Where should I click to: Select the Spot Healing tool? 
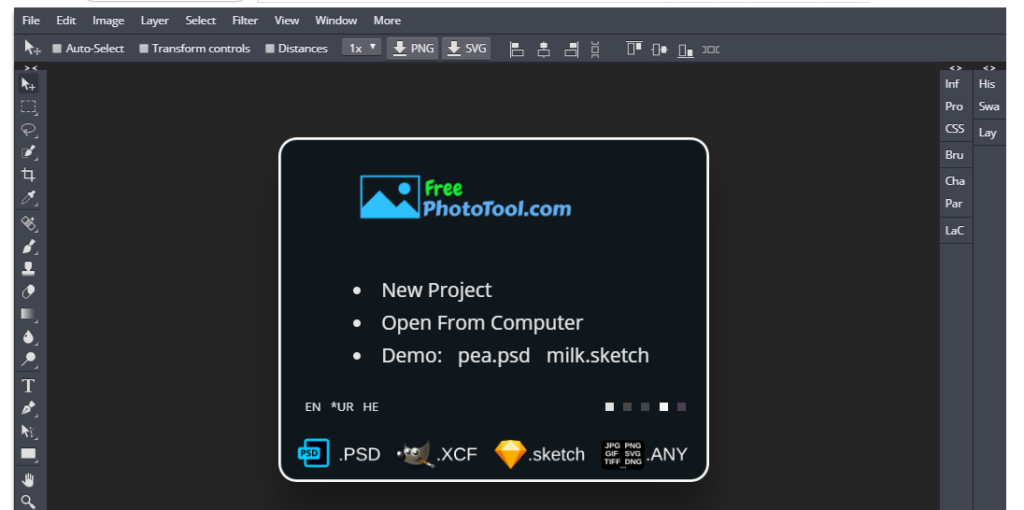point(28,224)
